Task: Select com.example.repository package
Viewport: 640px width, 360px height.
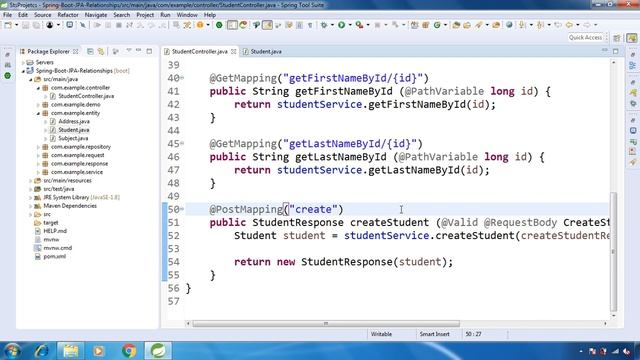Action: pos(80,147)
